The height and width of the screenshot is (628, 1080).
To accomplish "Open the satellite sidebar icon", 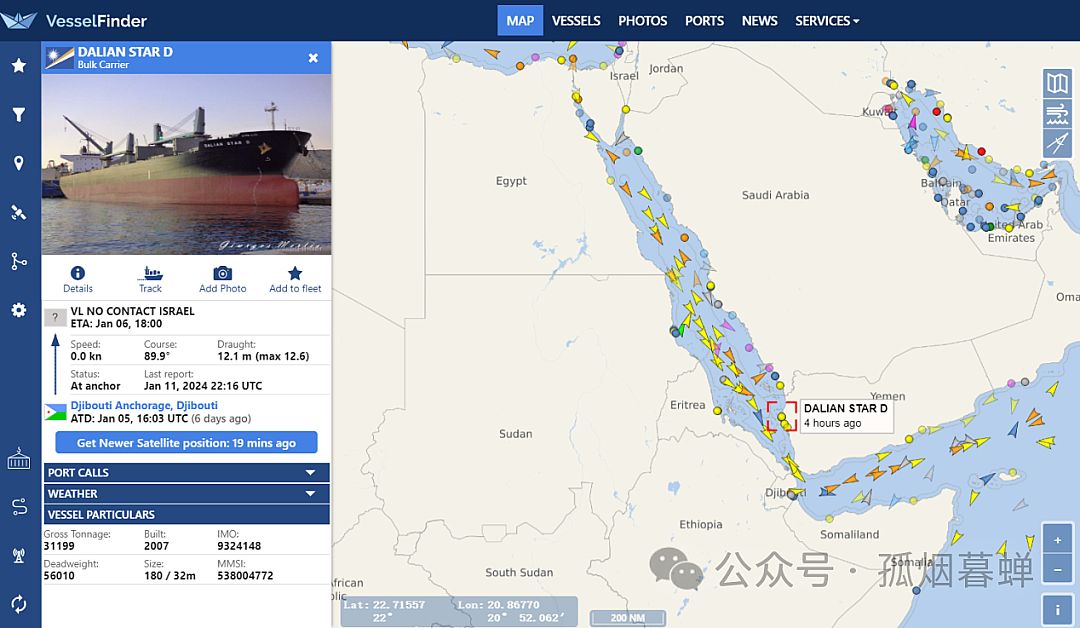I will (x=19, y=212).
